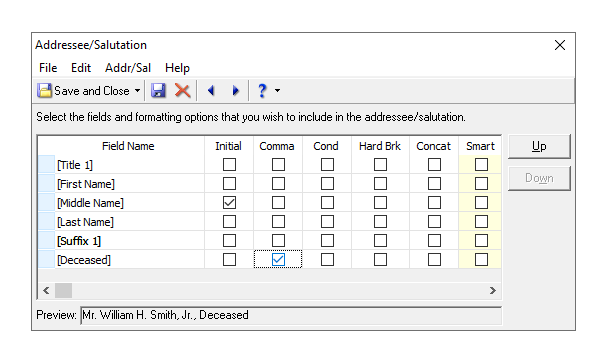Viewport: 603px width, 362px height.
Task: Click the floppy disk Save icon
Action: tap(158, 91)
